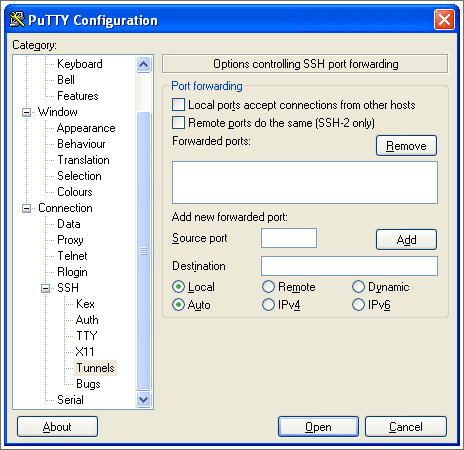Choose the IPv6 address family option
464x450 pixels.
[x=358, y=305]
